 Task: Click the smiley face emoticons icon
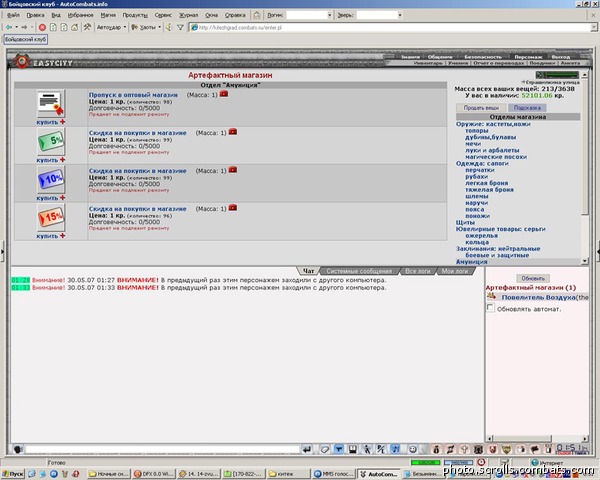click(x=412, y=449)
